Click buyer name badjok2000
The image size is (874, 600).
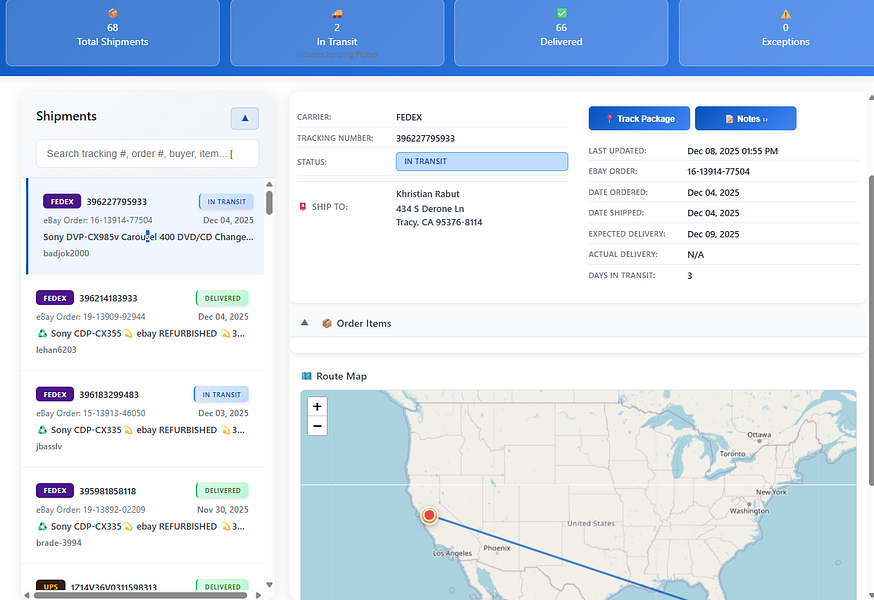[x=66, y=253]
